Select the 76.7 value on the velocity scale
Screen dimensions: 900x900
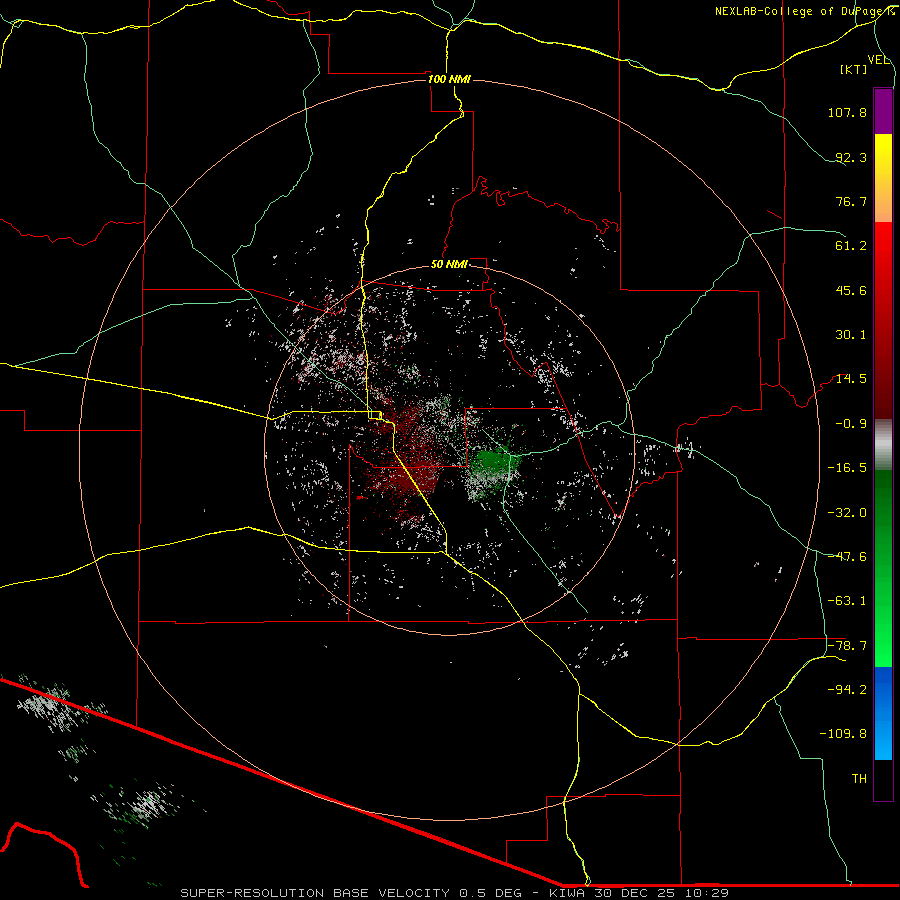851,201
